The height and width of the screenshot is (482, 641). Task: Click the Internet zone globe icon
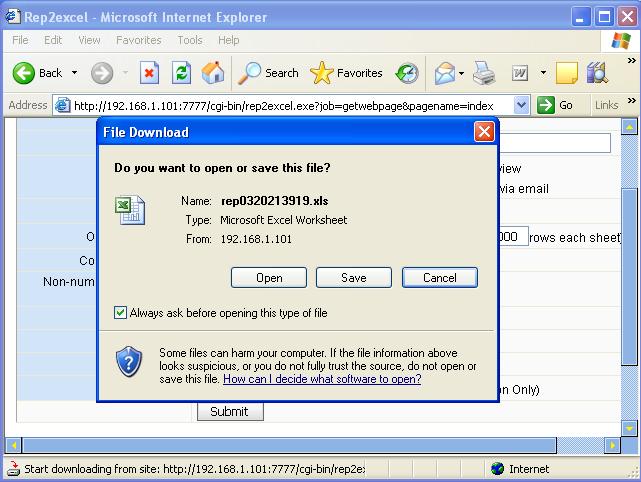click(x=497, y=469)
